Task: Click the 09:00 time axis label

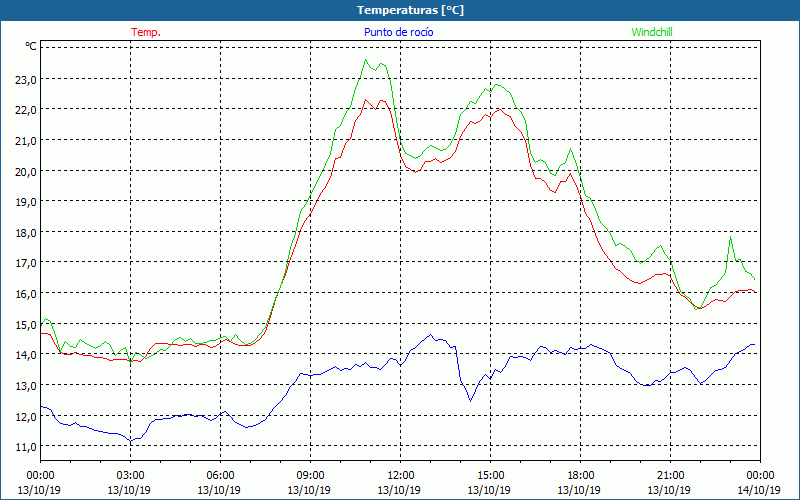Action: (310, 476)
